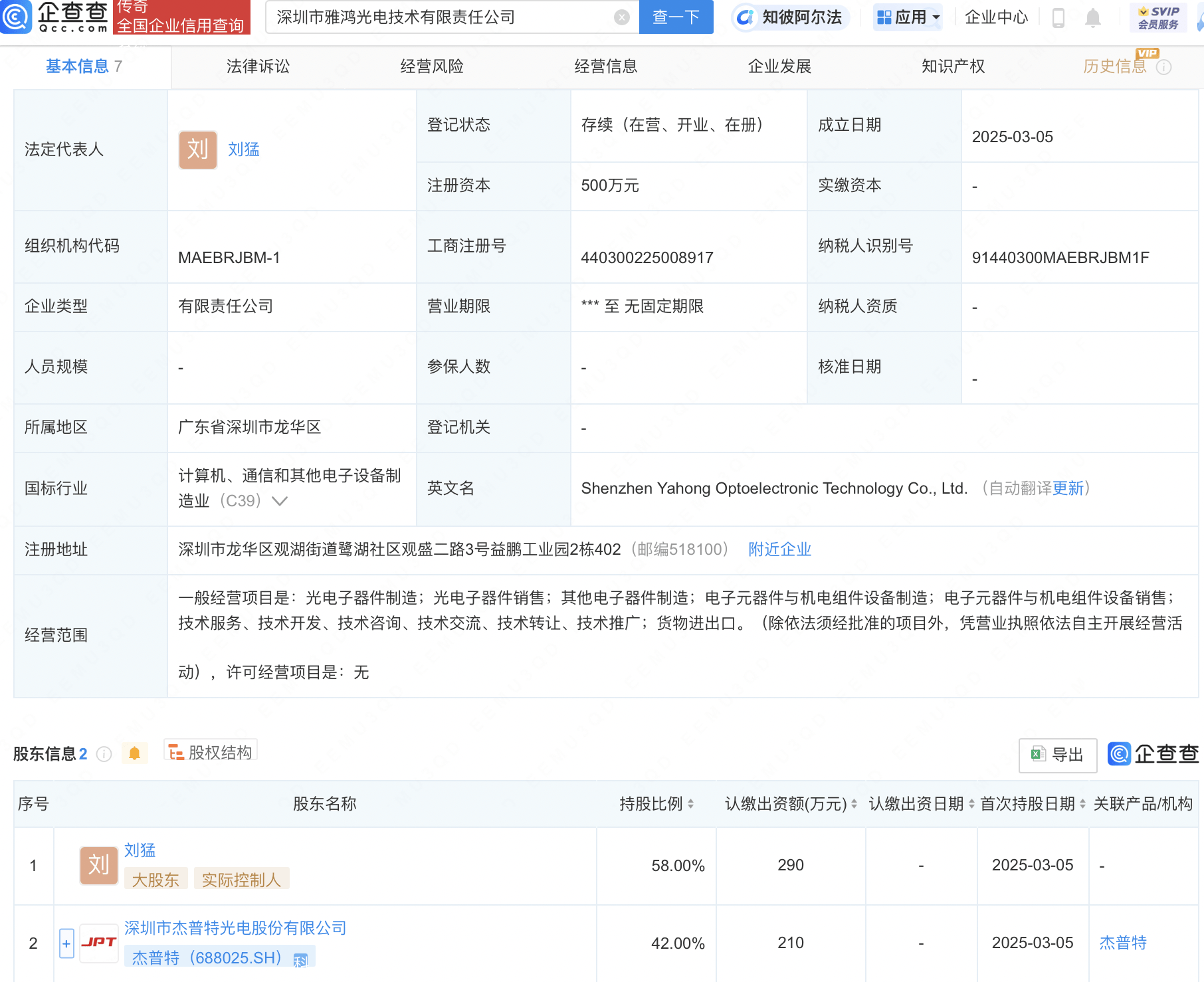The image size is (1204, 982).
Task: Click the info icon next to 历史信息
Action: coord(1163,67)
